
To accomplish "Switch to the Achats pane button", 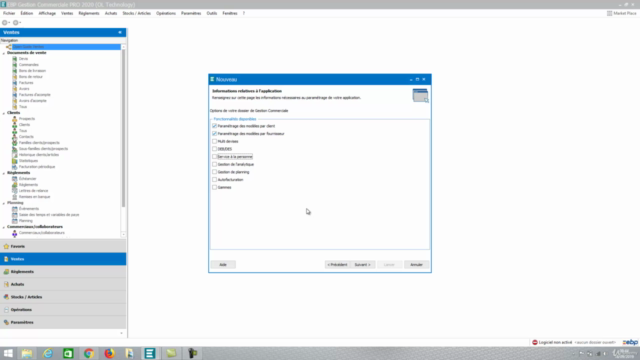I will point(63,284).
